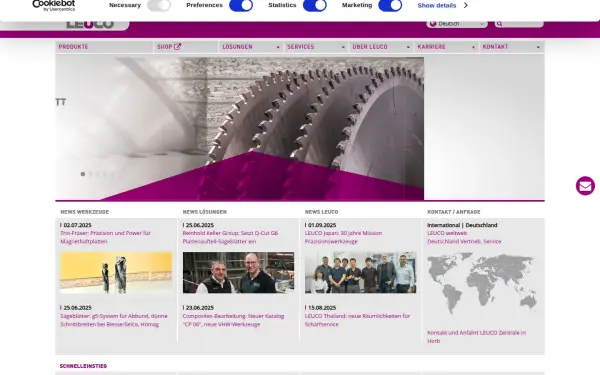The height and width of the screenshot is (375, 600).
Task: Select the third carousel slide dot
Action: (98, 174)
